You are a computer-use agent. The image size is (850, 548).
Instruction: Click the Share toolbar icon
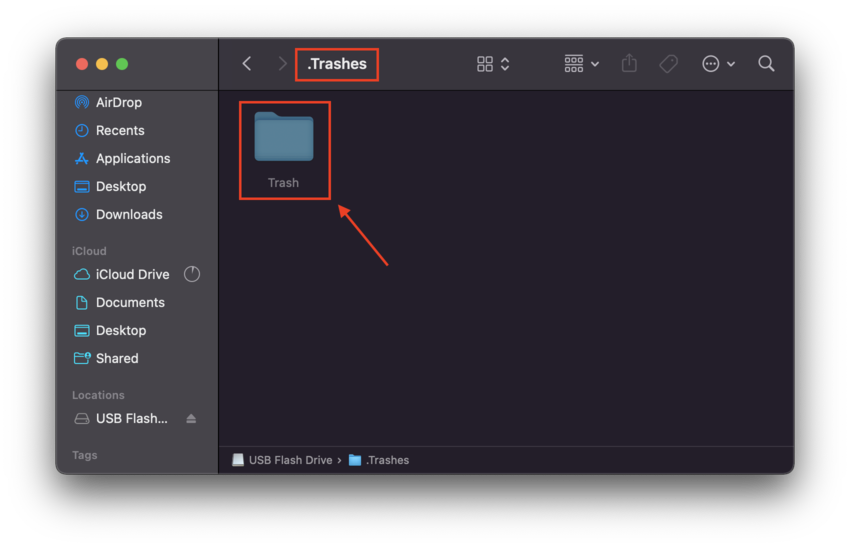click(x=629, y=63)
